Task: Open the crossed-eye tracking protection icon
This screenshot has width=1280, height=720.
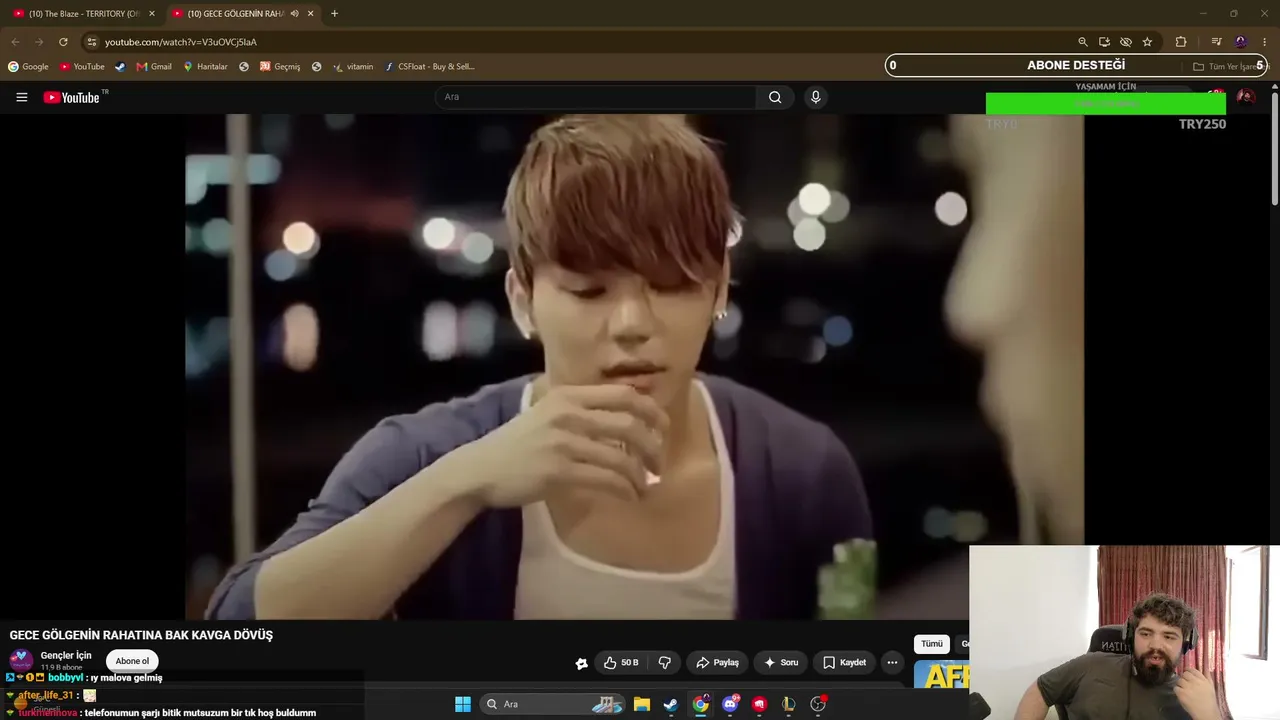Action: pos(1125,42)
